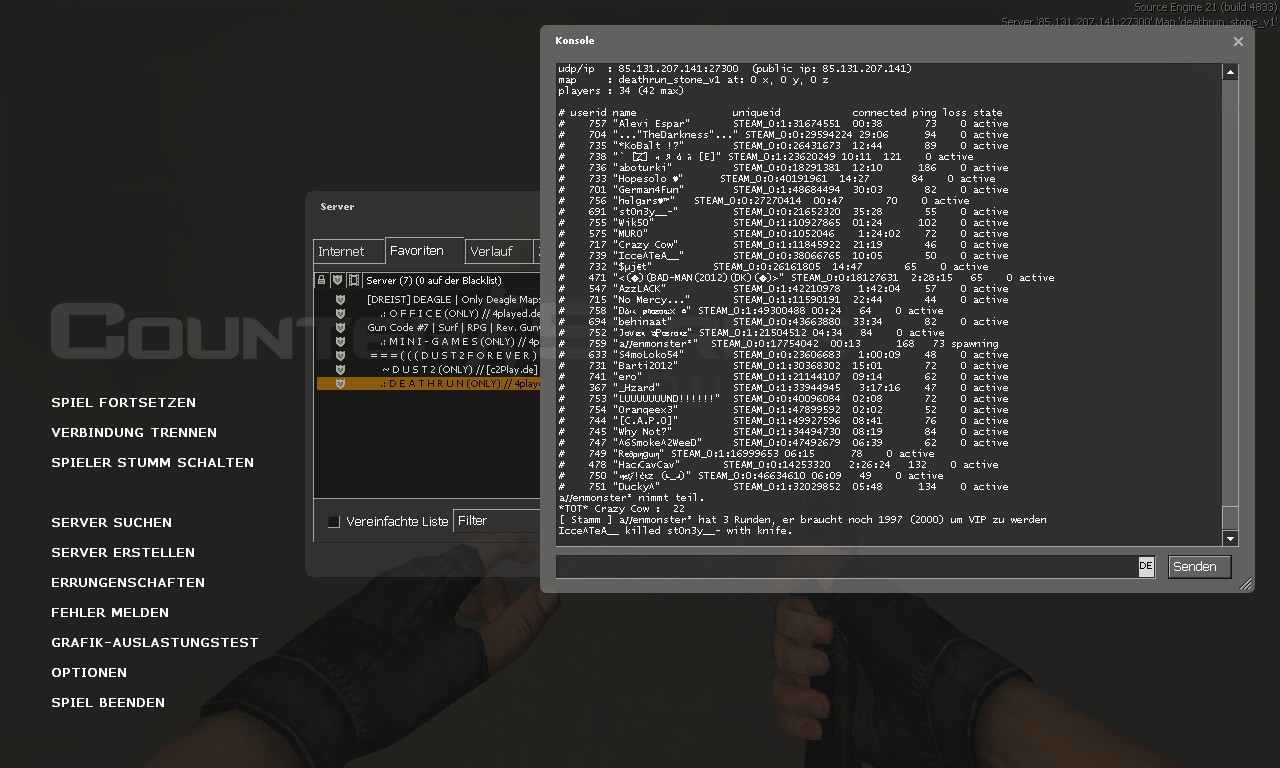Click the lock column header icon in Server window
The width and height of the screenshot is (1280, 768).
321,281
